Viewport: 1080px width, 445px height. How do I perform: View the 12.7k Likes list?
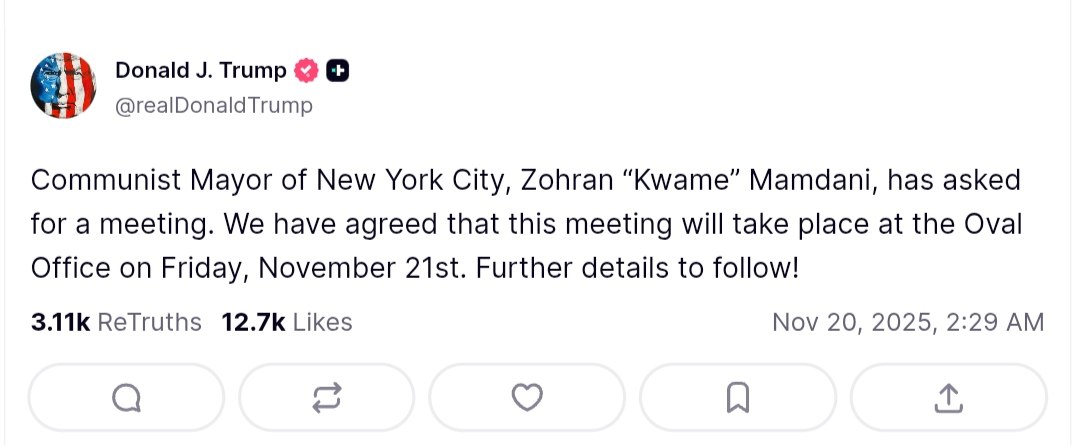(x=287, y=322)
